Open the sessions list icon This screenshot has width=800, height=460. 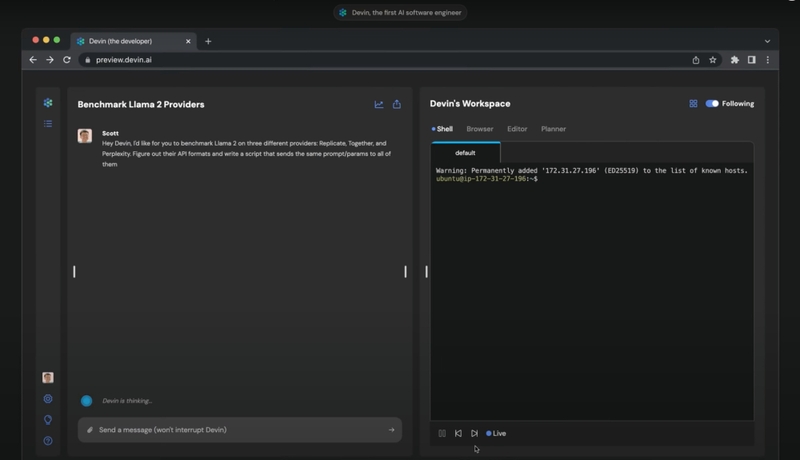pos(47,124)
